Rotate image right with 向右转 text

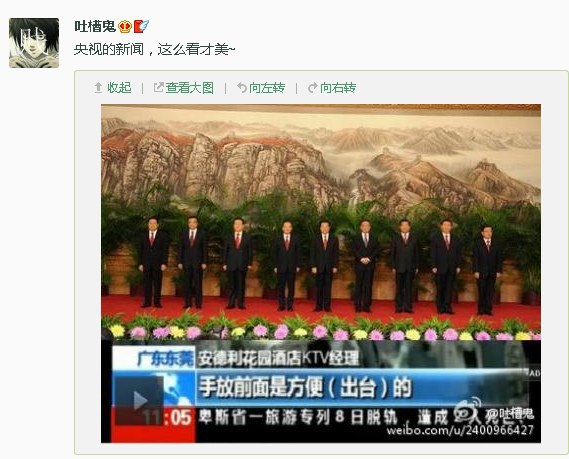pos(338,87)
